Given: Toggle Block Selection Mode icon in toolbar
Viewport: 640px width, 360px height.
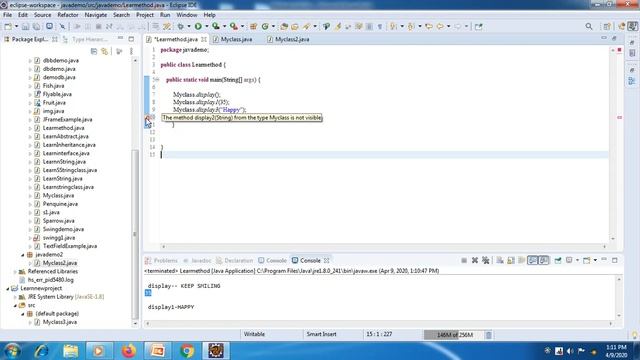Looking at the screenshot, I should point(369,26).
